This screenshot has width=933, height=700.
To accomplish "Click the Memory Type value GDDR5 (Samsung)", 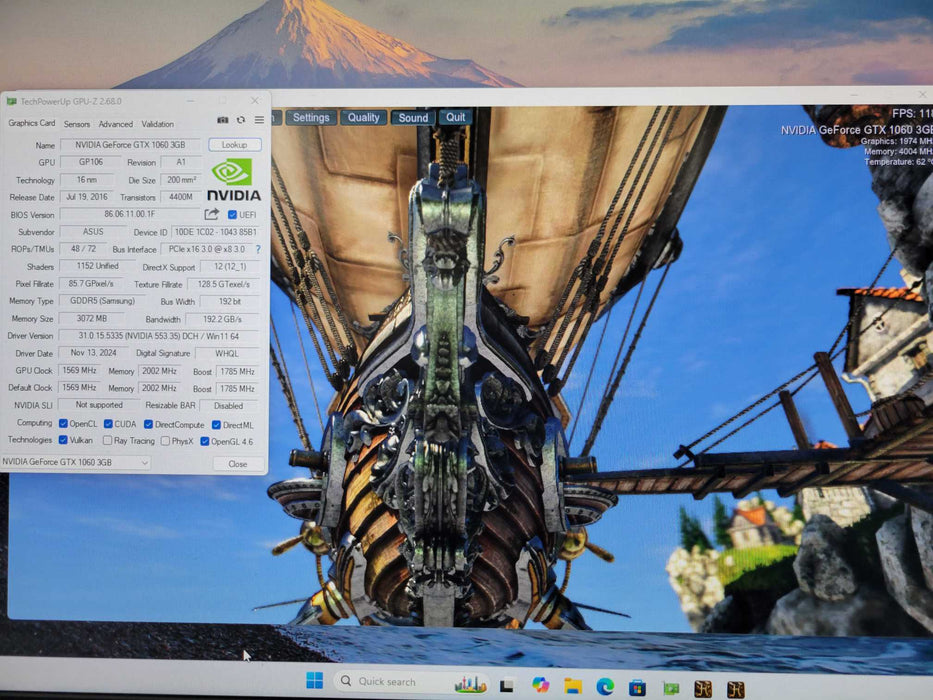I will [102, 301].
